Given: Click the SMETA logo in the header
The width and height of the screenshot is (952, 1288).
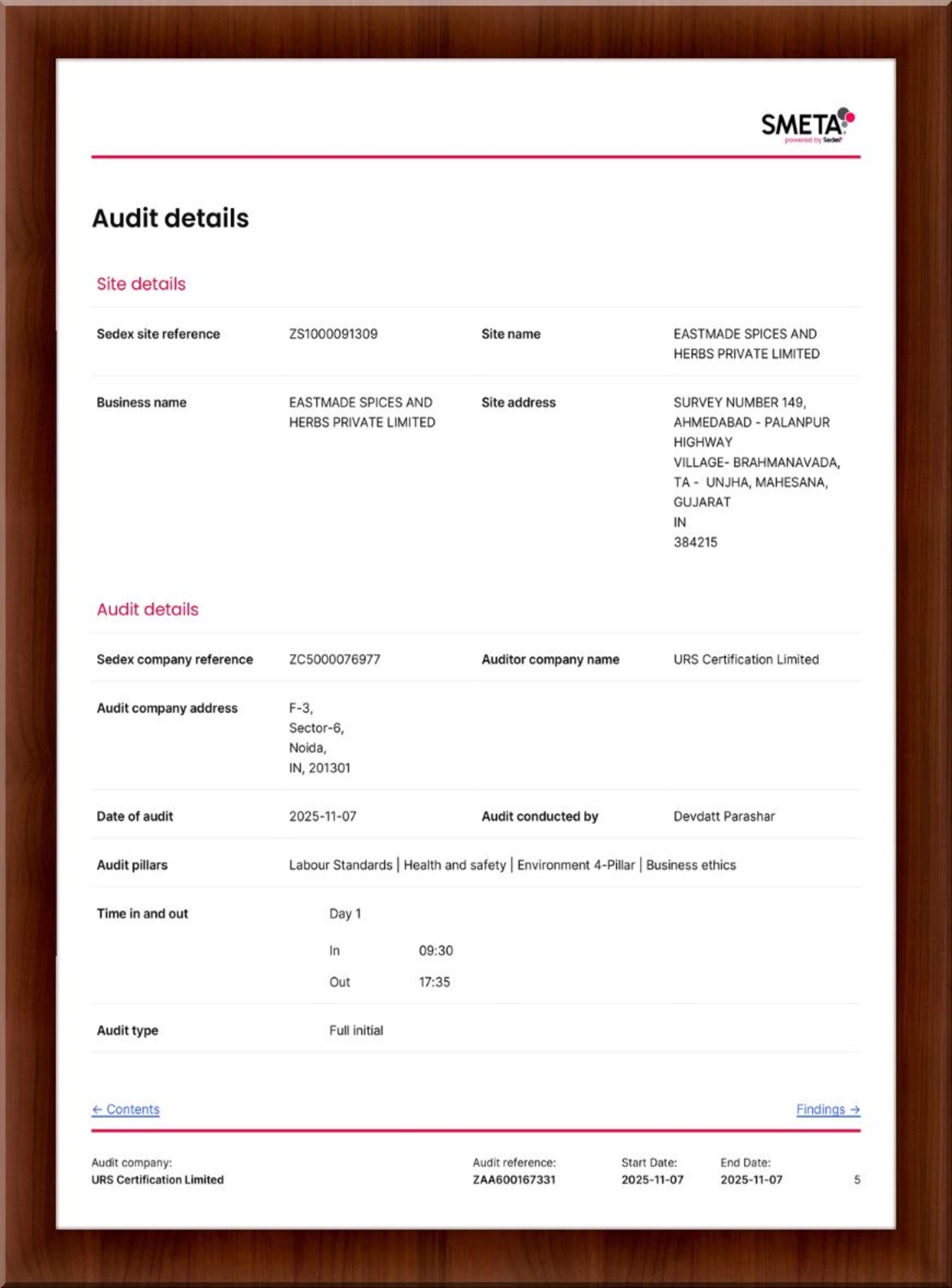Looking at the screenshot, I should point(807,125).
